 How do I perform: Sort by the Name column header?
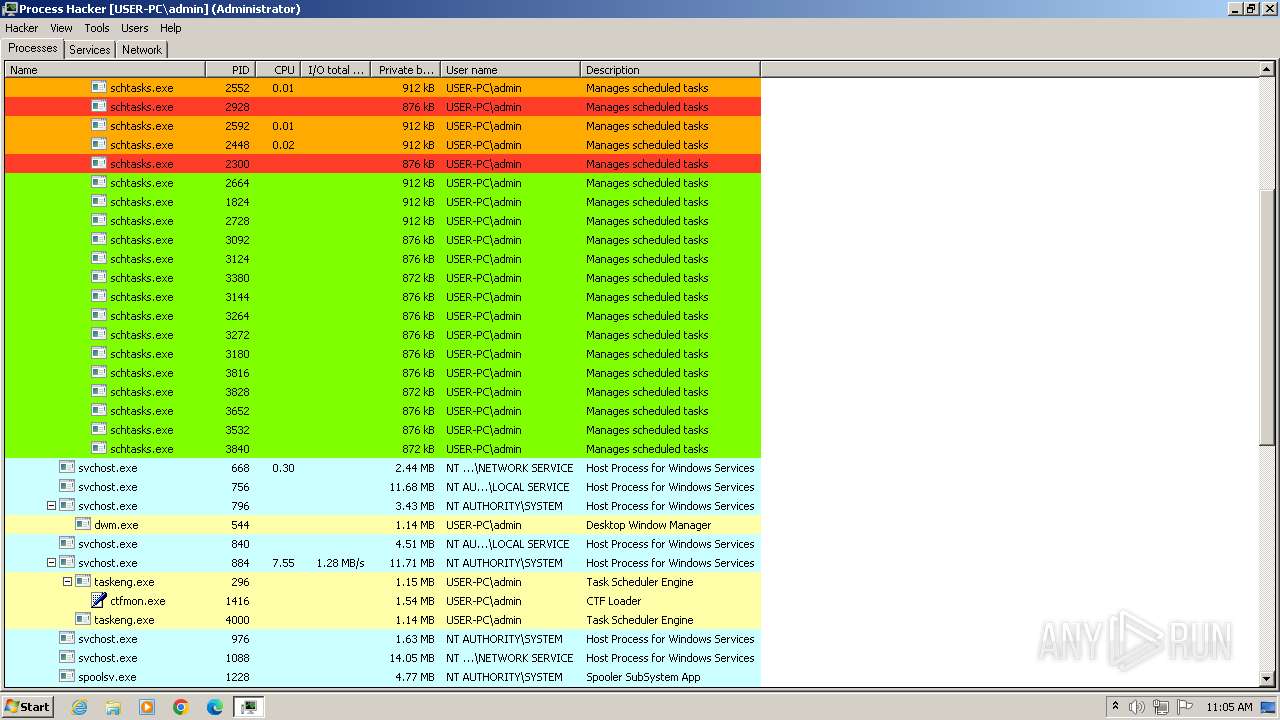pyautogui.click(x=105, y=70)
